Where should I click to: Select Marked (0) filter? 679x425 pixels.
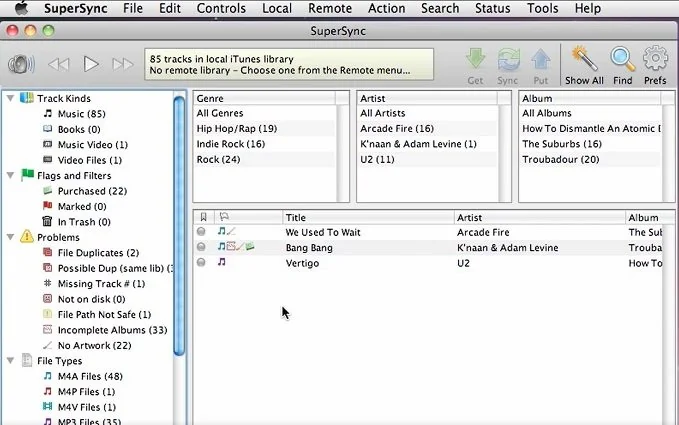coord(82,207)
